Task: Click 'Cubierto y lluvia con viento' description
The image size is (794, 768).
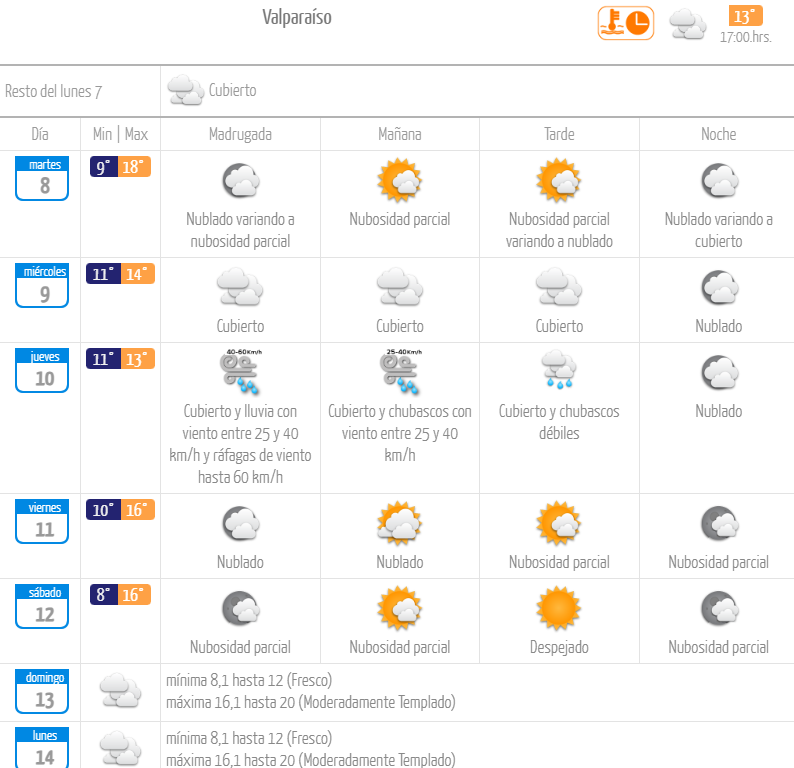Action: point(241,444)
